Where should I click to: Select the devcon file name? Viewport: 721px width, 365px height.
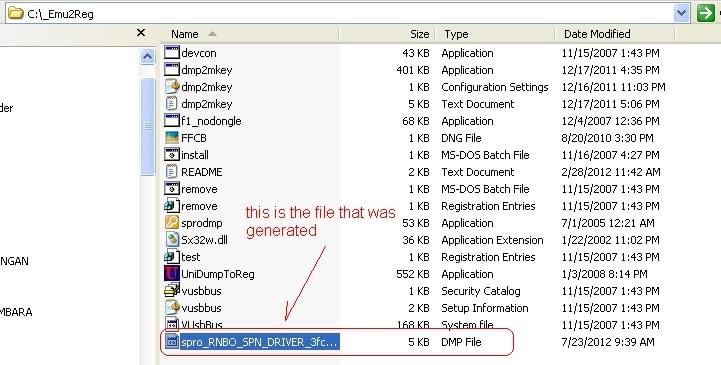click(199, 53)
